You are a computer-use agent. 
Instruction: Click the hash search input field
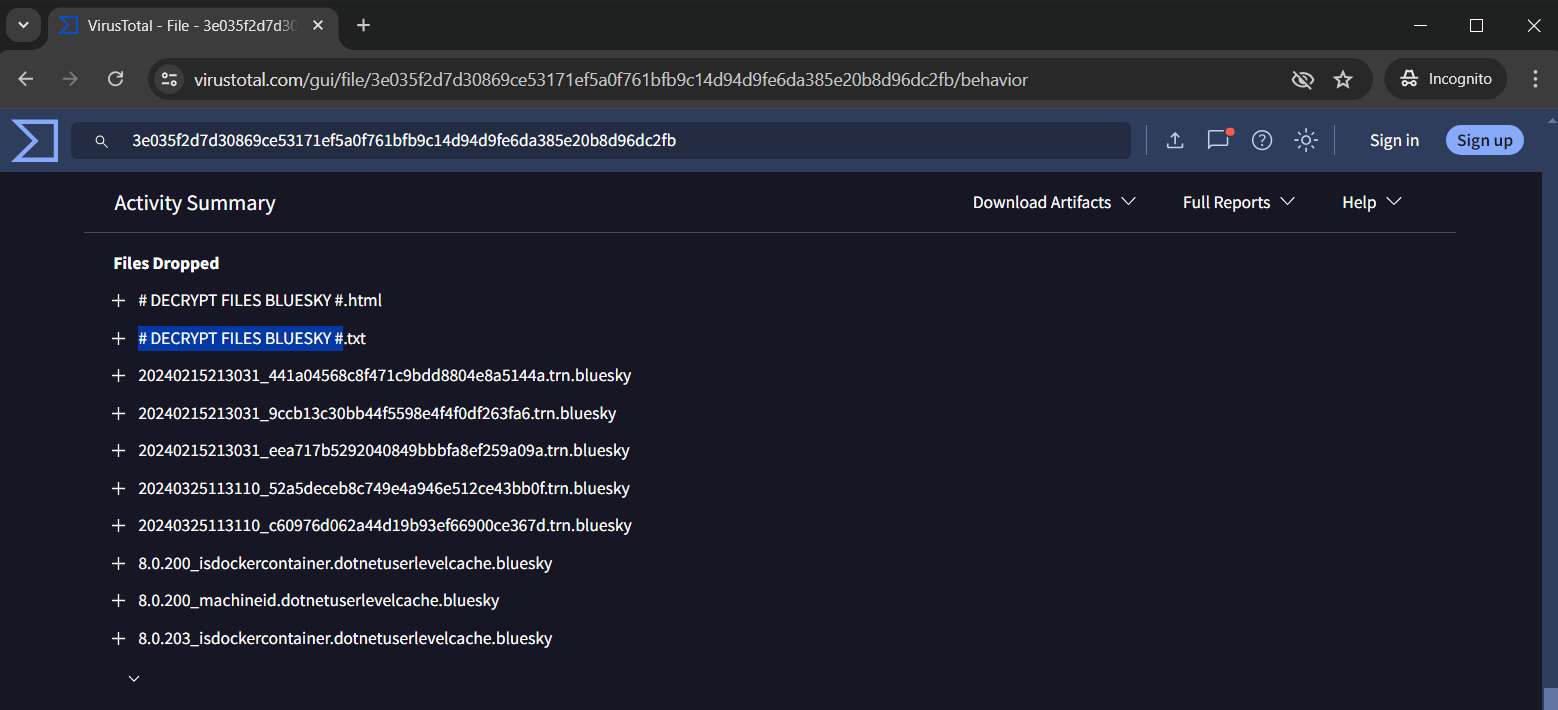coord(601,141)
